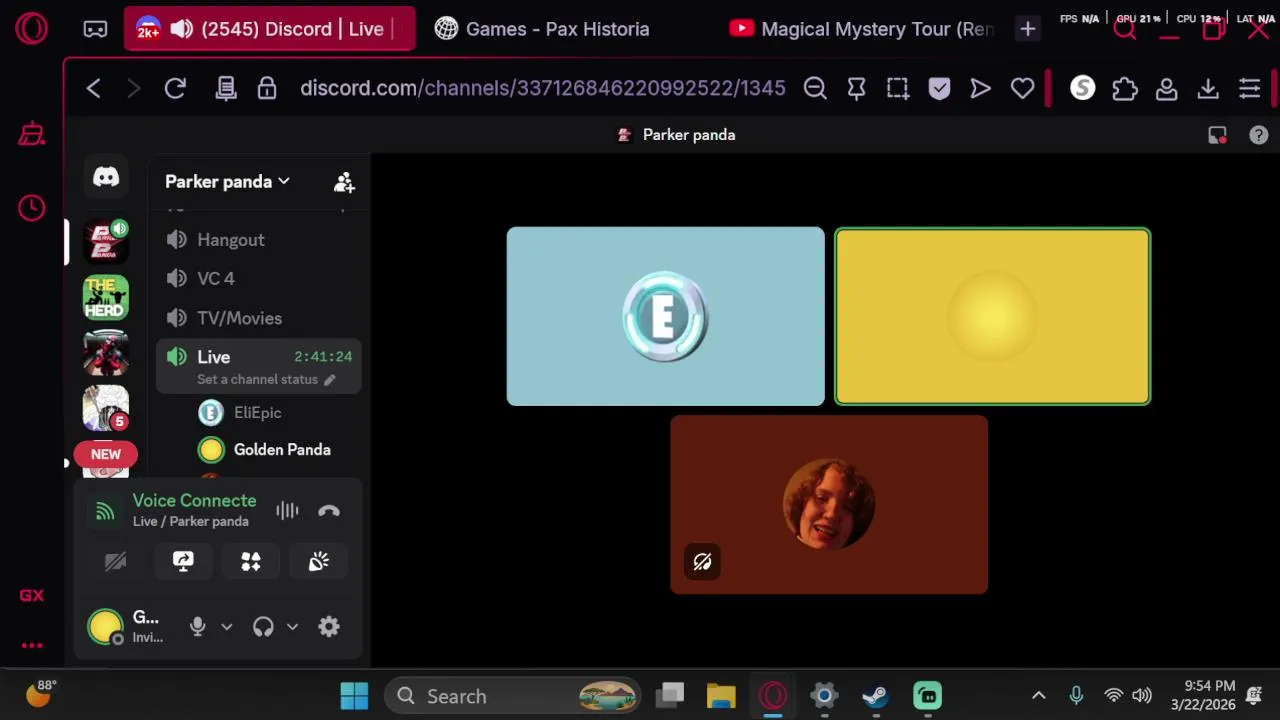
Task: Open Discord inbox icon
Action: (1217, 135)
